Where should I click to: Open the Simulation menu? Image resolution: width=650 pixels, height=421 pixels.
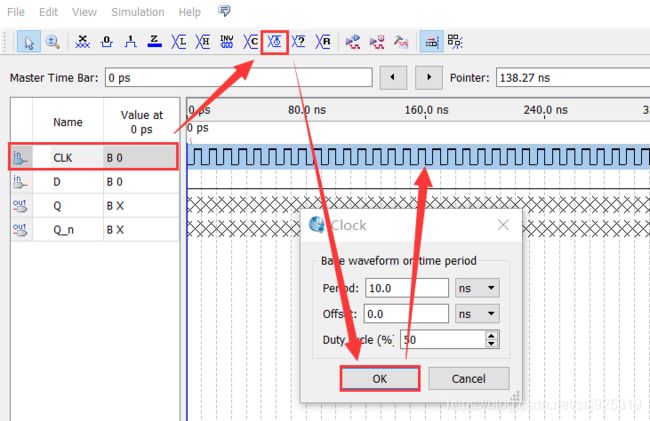[138, 12]
